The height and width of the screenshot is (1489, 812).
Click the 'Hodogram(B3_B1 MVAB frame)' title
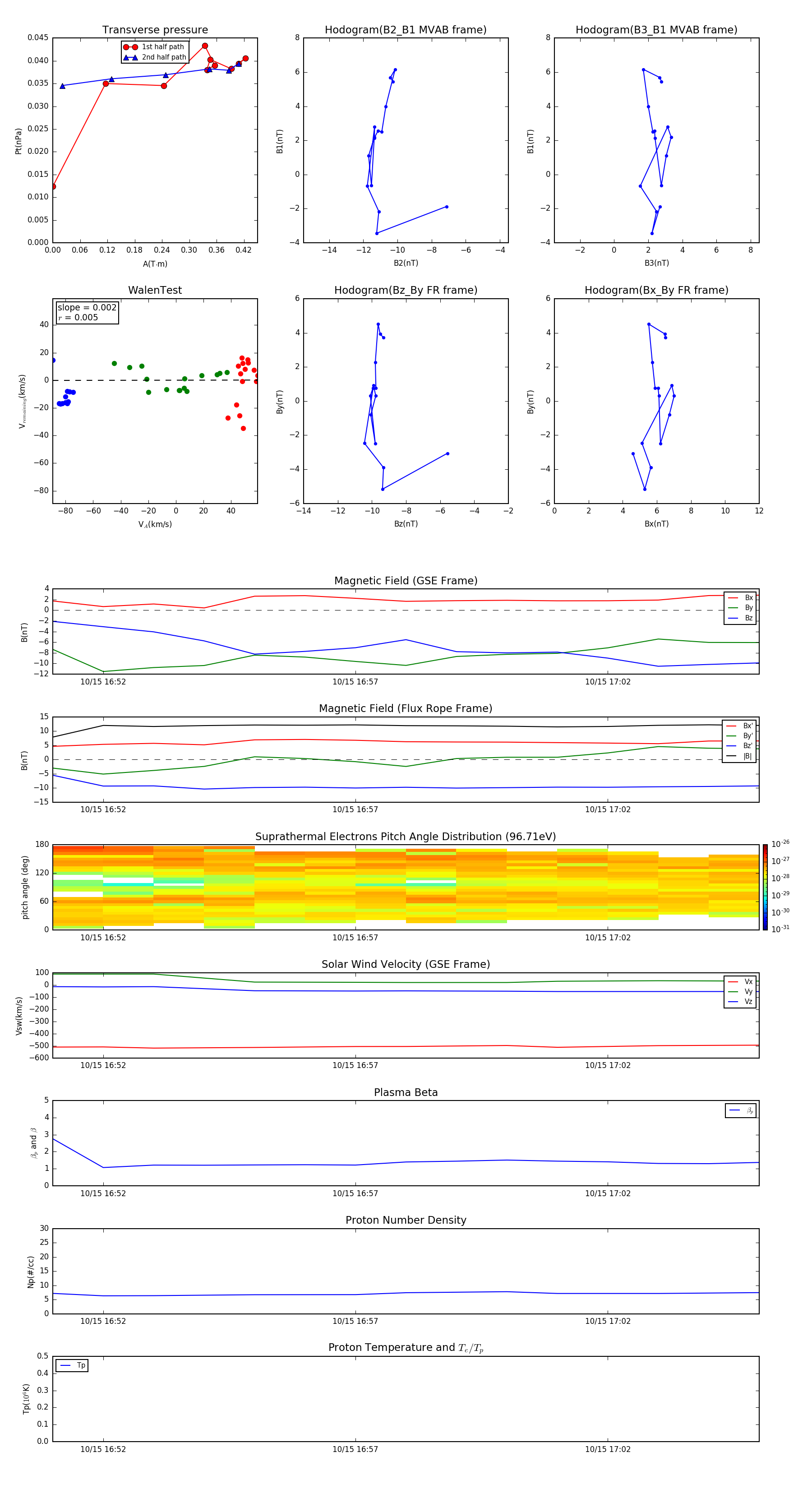click(x=656, y=30)
